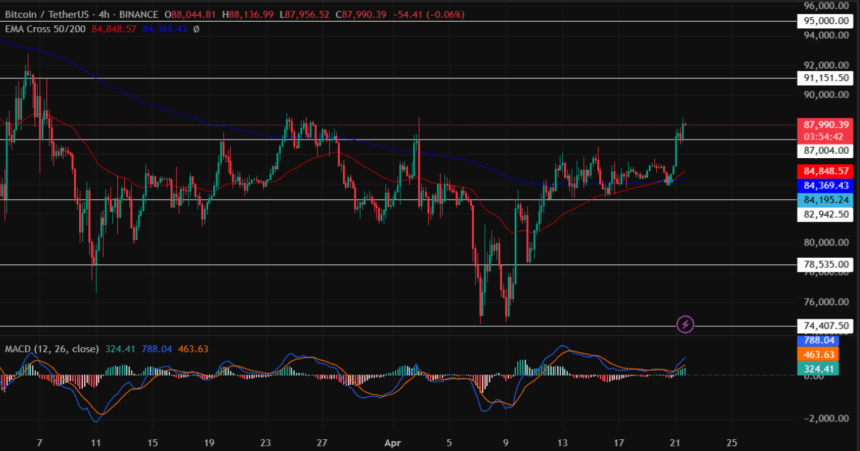Click the signal value 463.63 in legend
860x451 pixels.
193,349
